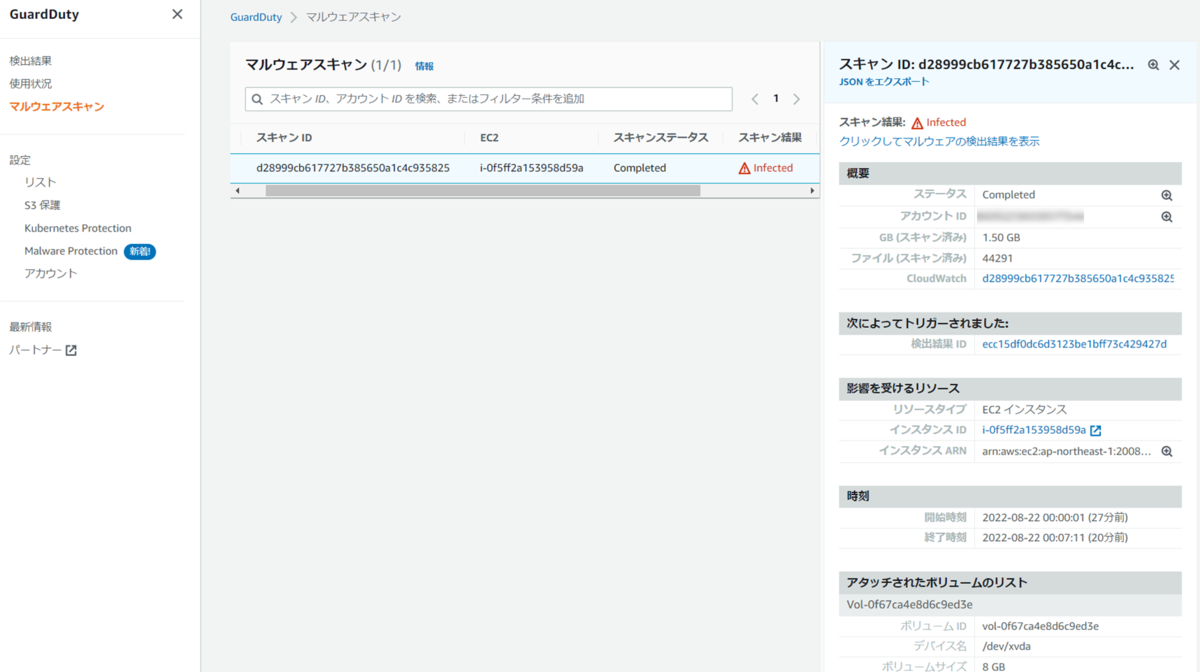Open 最新情報 in the sidebar
1200x672 pixels.
click(x=31, y=327)
